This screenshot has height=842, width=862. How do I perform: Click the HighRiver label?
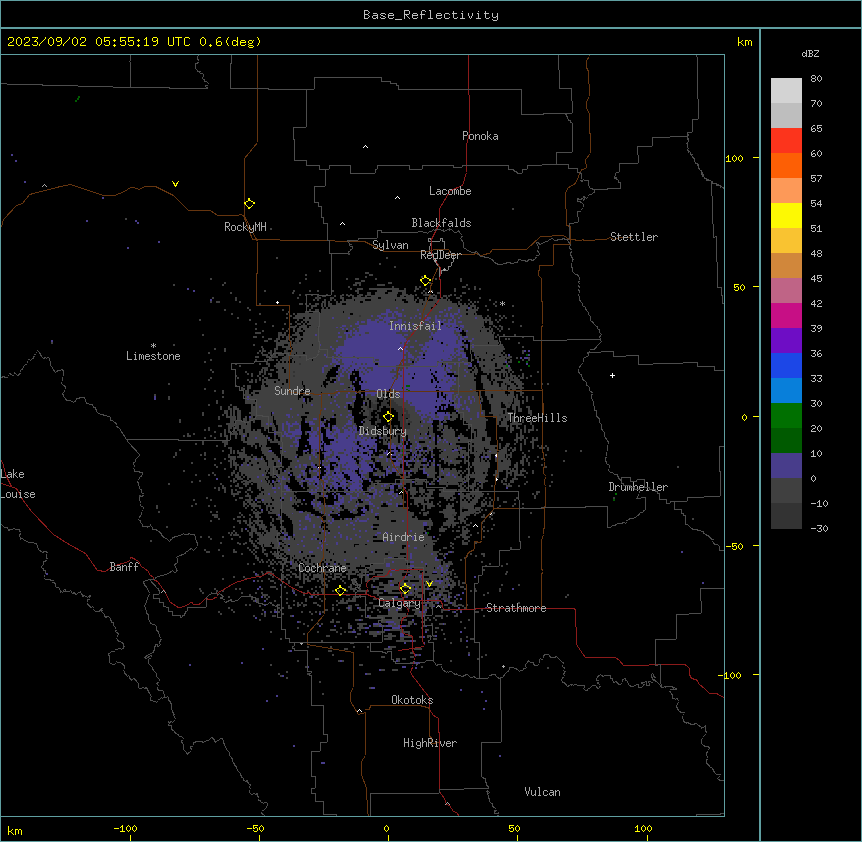click(x=430, y=743)
